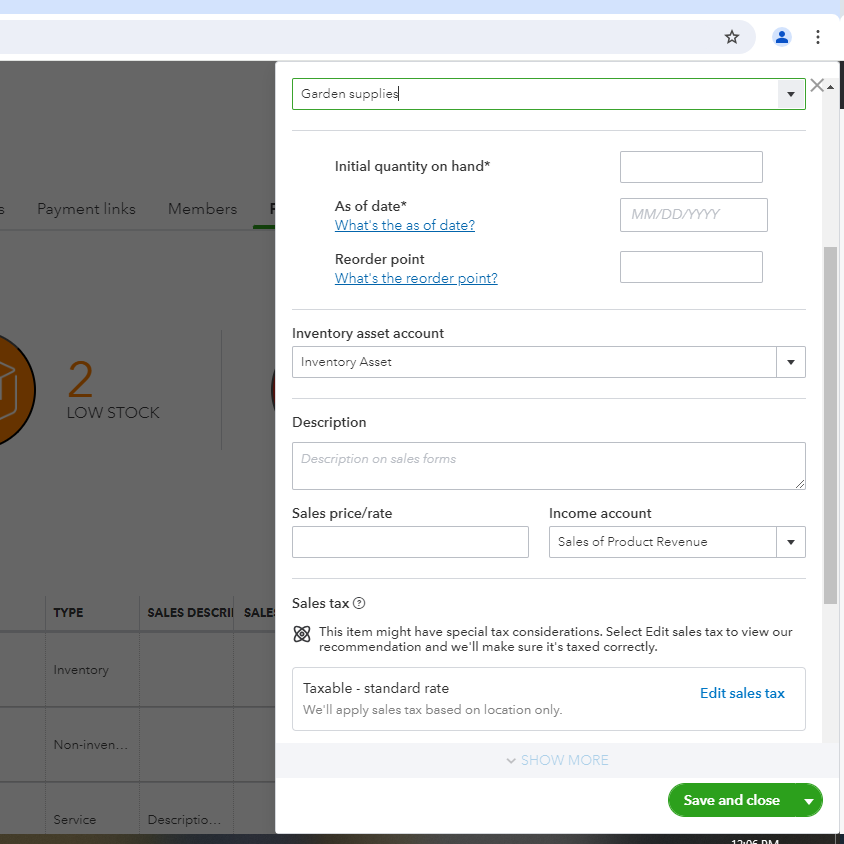Viewport: 844px width, 844px height.
Task: Select the Non-inven... type cell
Action: coord(90,745)
